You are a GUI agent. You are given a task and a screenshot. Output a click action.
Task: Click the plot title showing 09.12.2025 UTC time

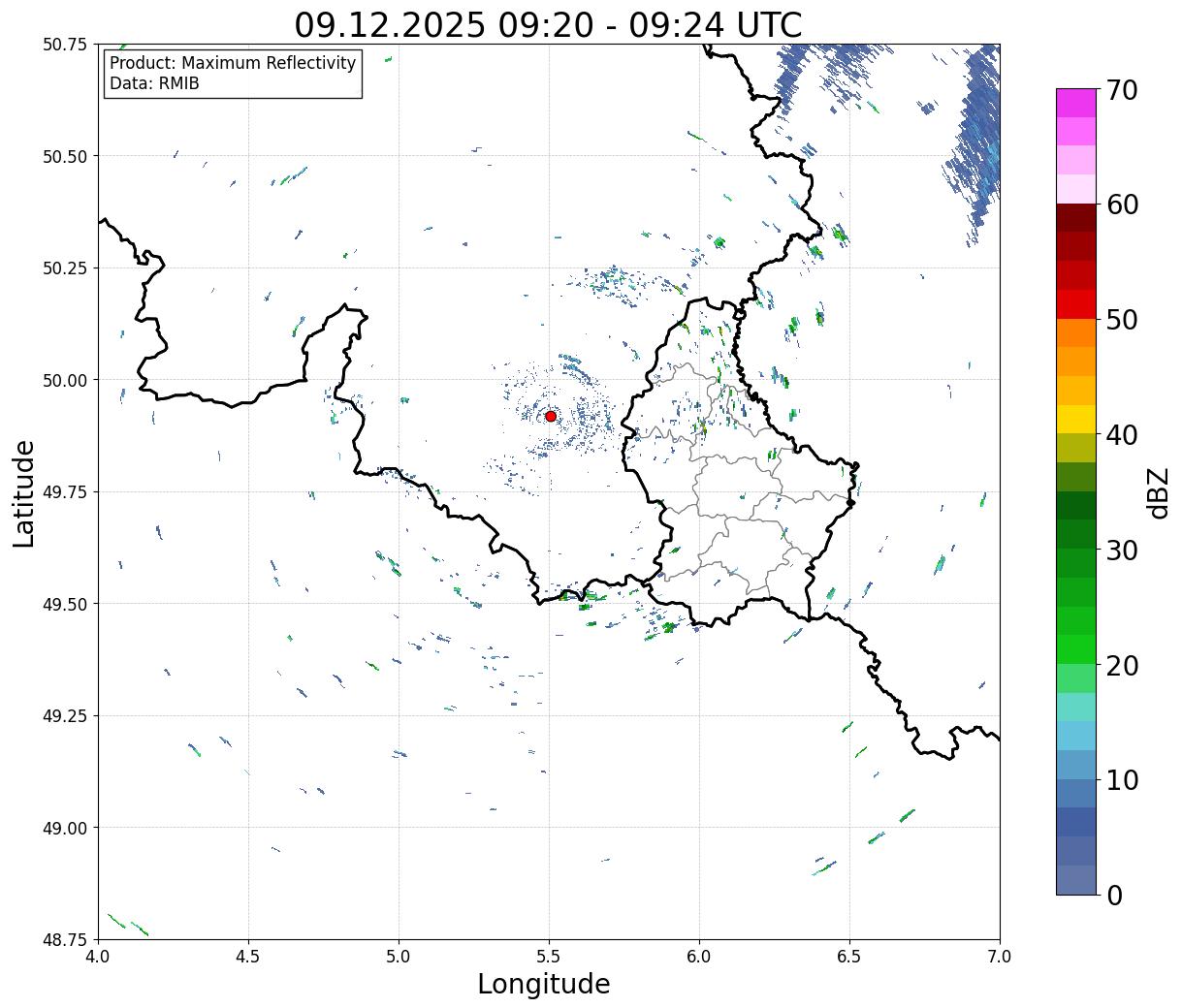(x=548, y=24)
